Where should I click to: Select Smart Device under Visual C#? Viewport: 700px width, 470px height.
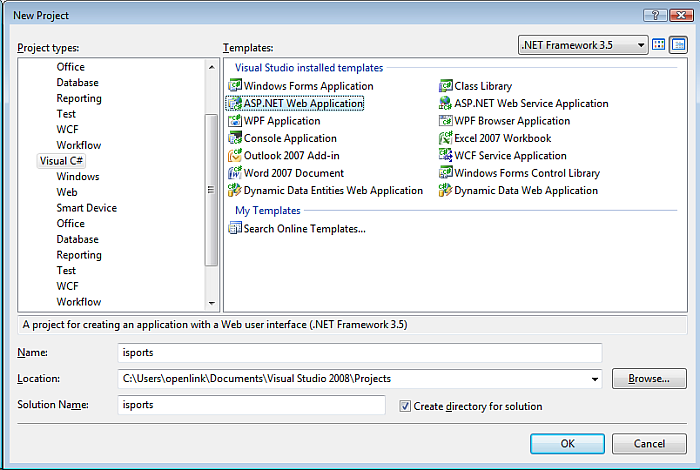(x=86, y=208)
